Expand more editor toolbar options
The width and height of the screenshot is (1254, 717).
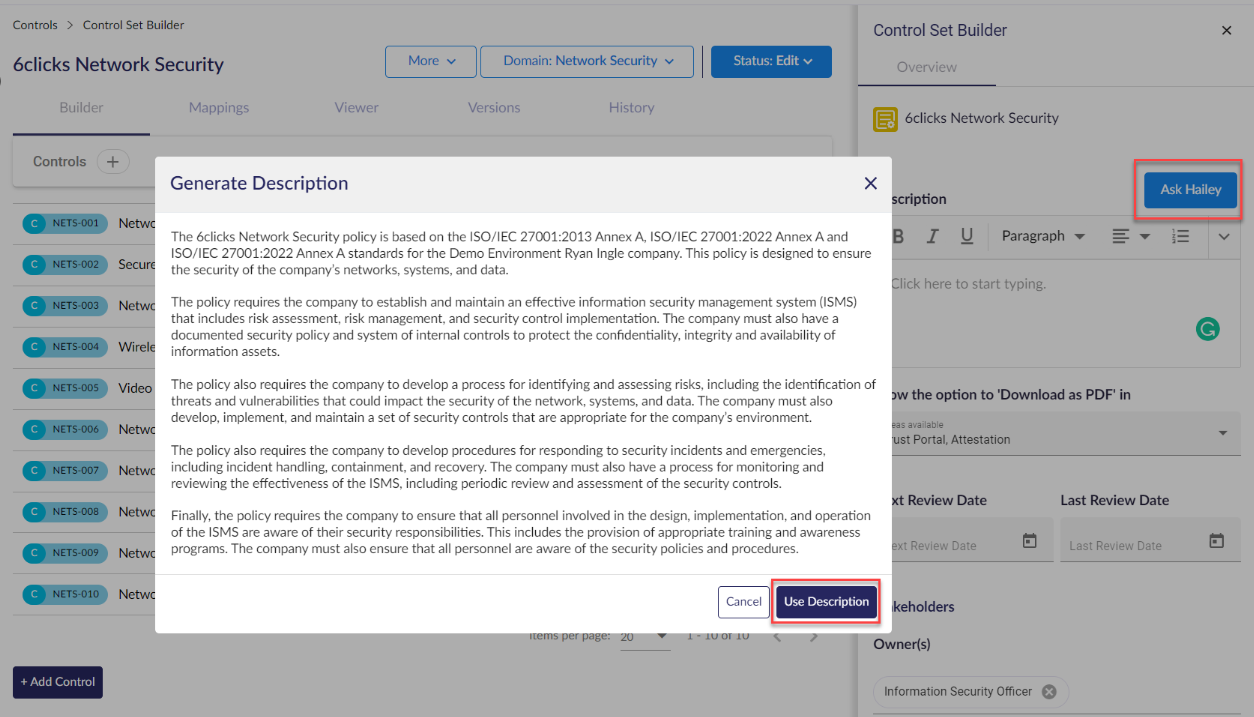pos(1224,236)
